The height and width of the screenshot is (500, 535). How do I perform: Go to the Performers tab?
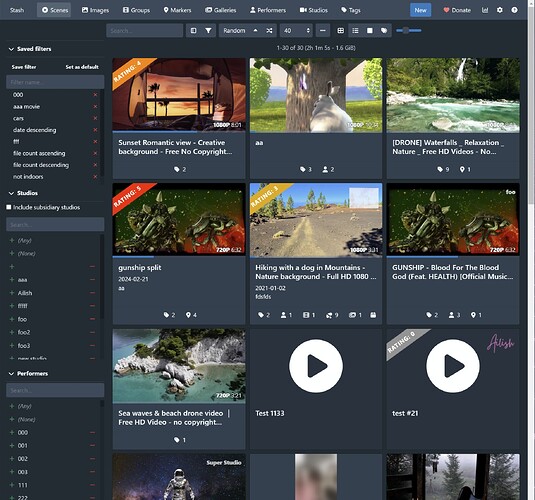(x=268, y=10)
